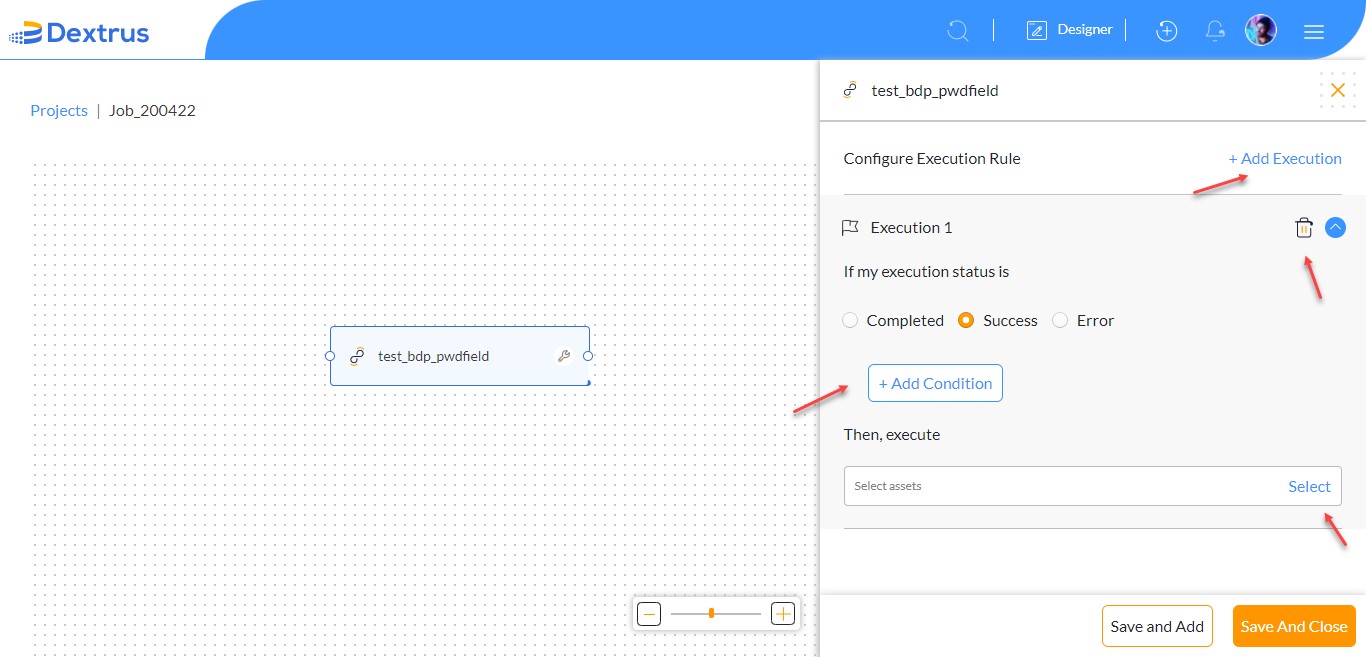Click the link icon in the panel header
Screen dimensions: 1366x657
pos(850,90)
